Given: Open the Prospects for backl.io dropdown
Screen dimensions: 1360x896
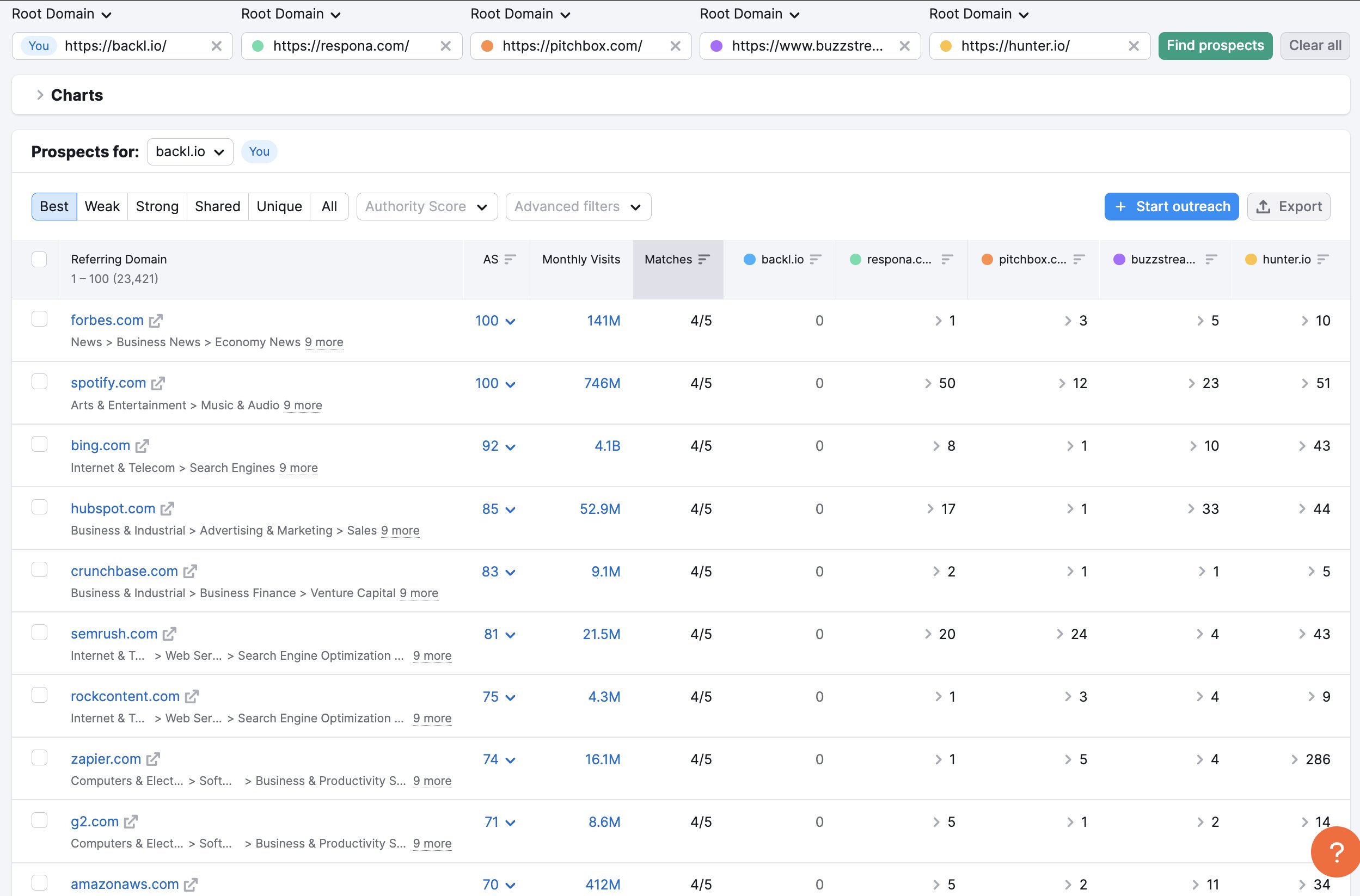Looking at the screenshot, I should (x=189, y=151).
